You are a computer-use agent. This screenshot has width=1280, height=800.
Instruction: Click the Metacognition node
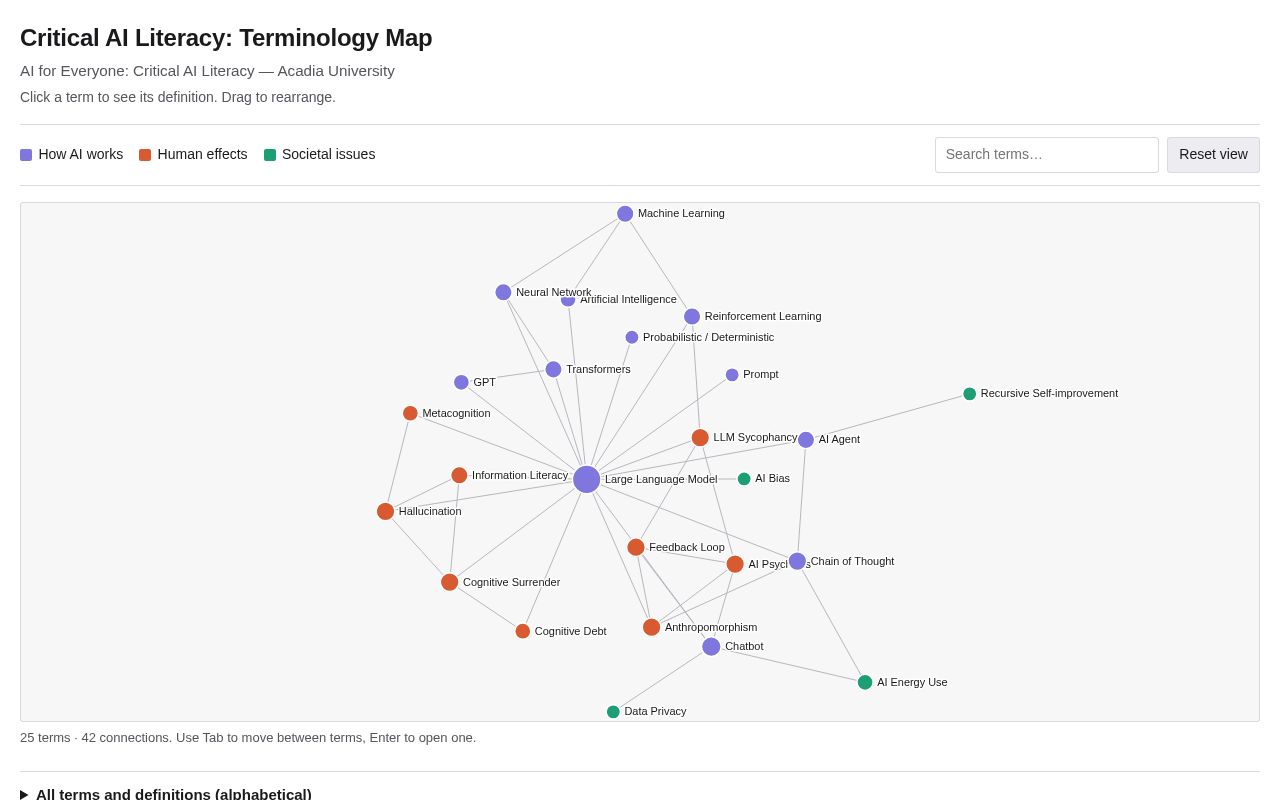(410, 413)
